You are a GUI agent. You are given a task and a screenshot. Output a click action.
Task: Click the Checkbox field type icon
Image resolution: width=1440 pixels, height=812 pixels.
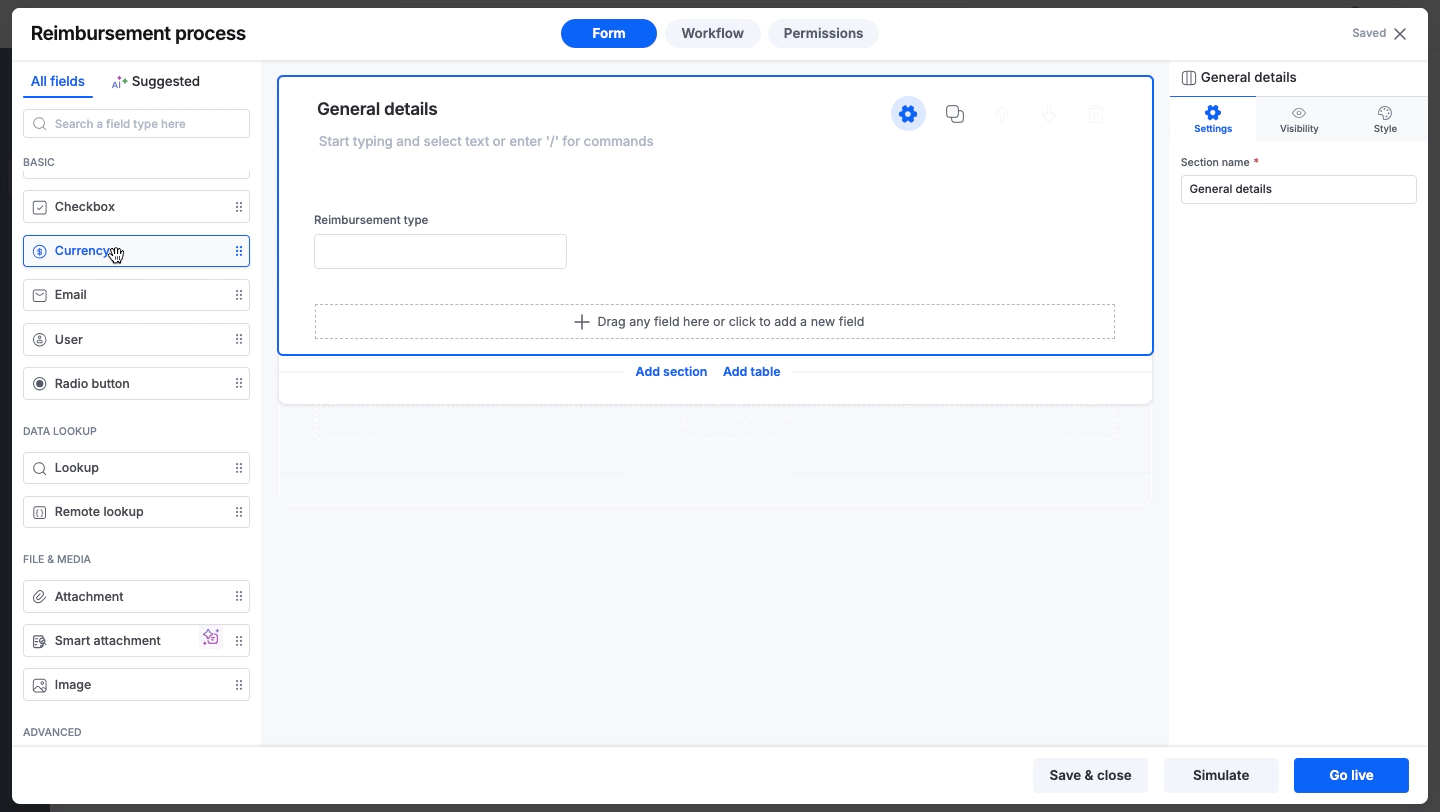pos(40,207)
